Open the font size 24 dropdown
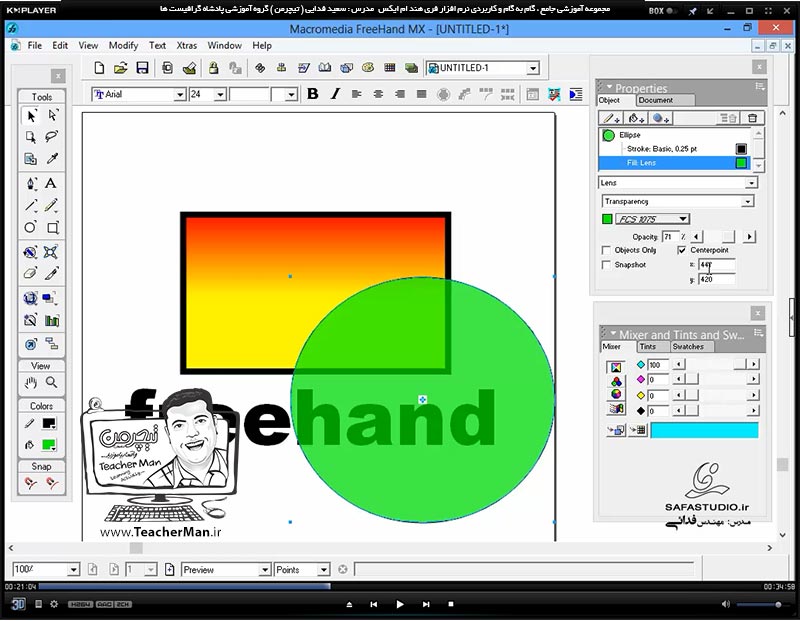Screen dimensions: 800x621 coord(220,95)
